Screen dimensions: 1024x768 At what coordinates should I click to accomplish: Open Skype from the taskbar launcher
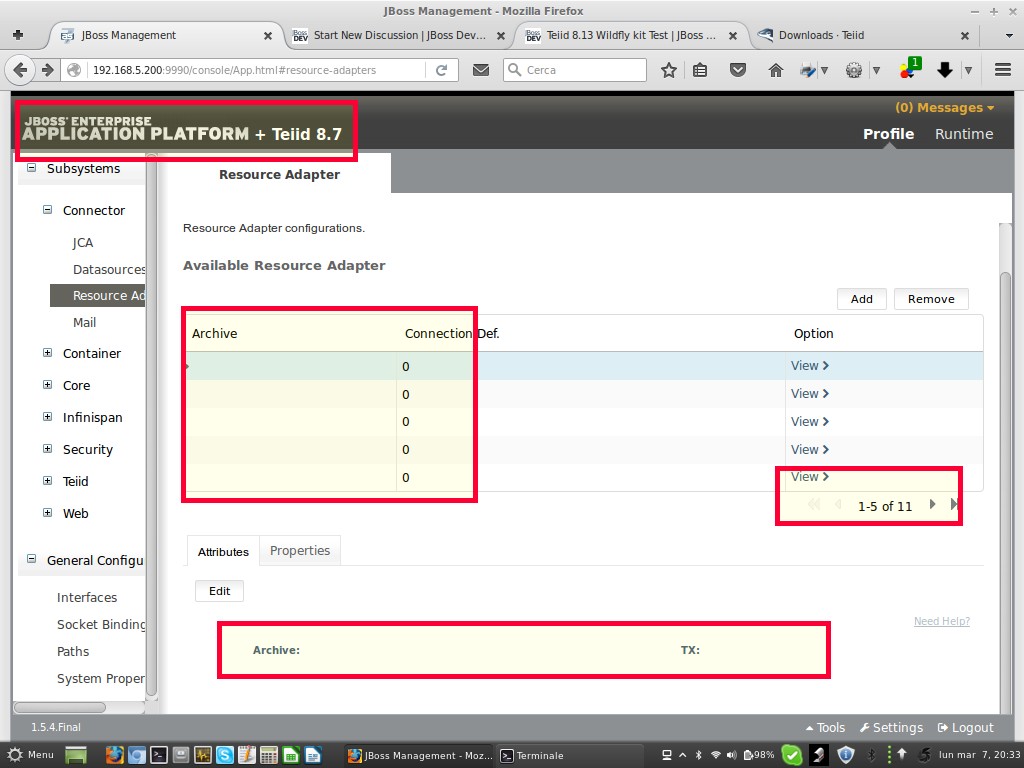point(225,755)
